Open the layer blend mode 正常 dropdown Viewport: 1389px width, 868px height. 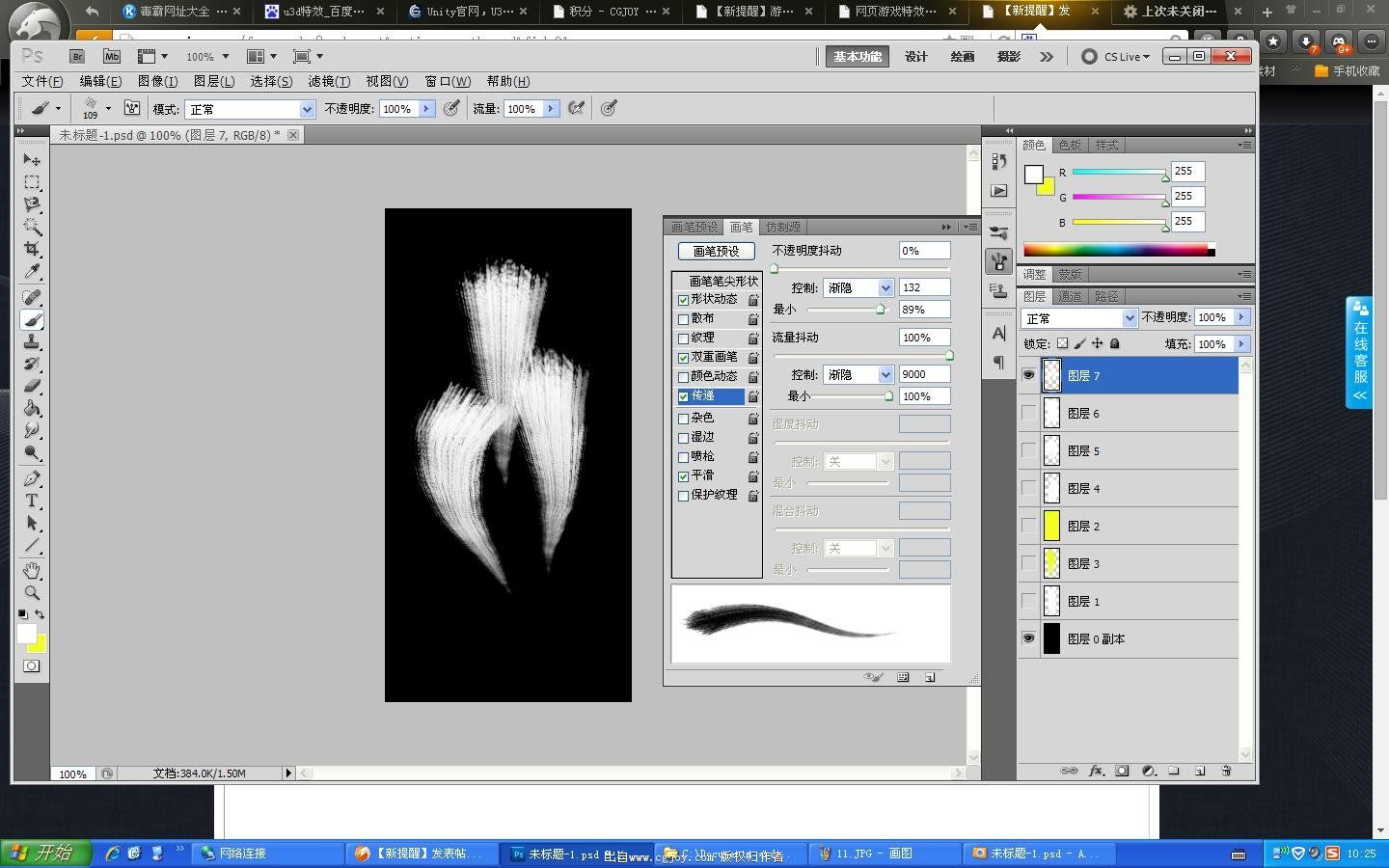pyautogui.click(x=1079, y=318)
